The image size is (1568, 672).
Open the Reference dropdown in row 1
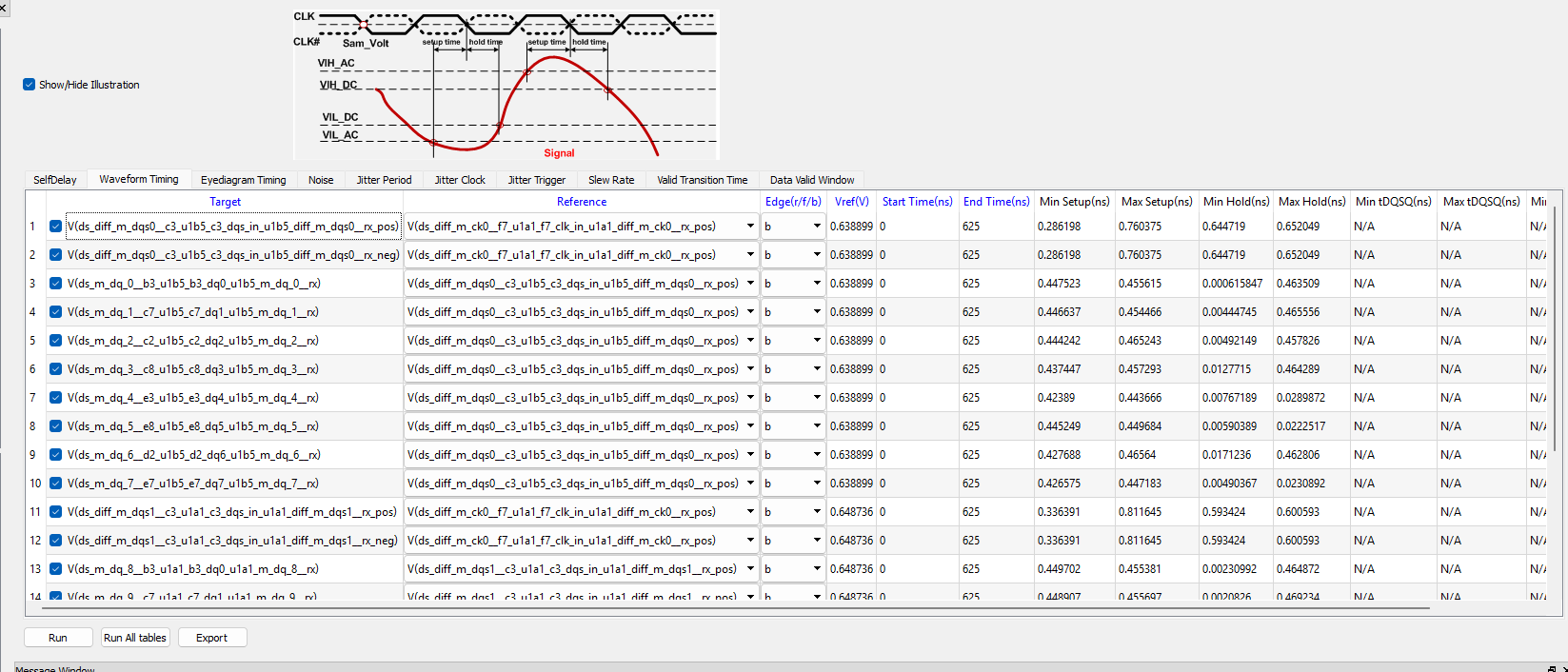pyautogui.click(x=750, y=227)
